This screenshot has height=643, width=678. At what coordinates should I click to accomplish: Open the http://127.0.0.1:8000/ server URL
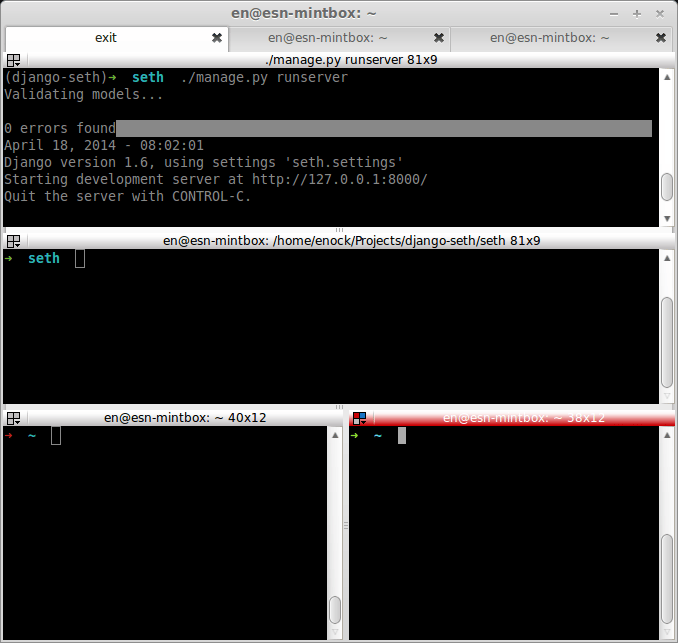click(339, 179)
